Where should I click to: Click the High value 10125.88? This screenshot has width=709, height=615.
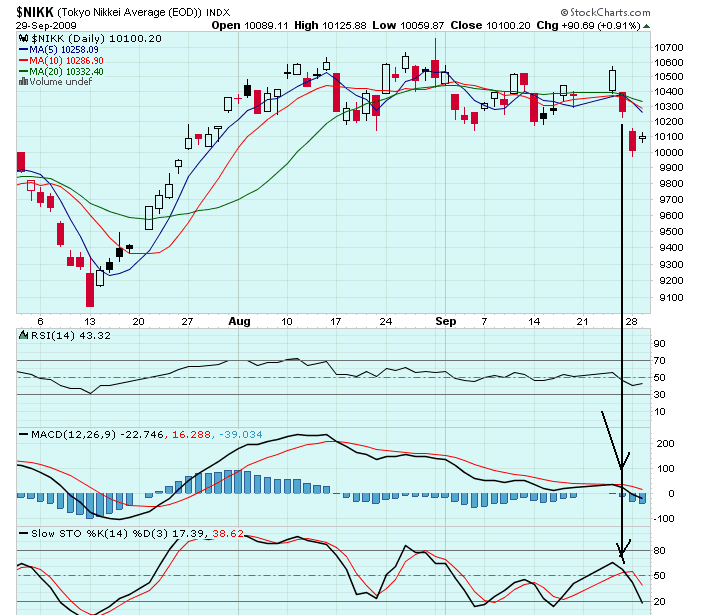click(345, 26)
